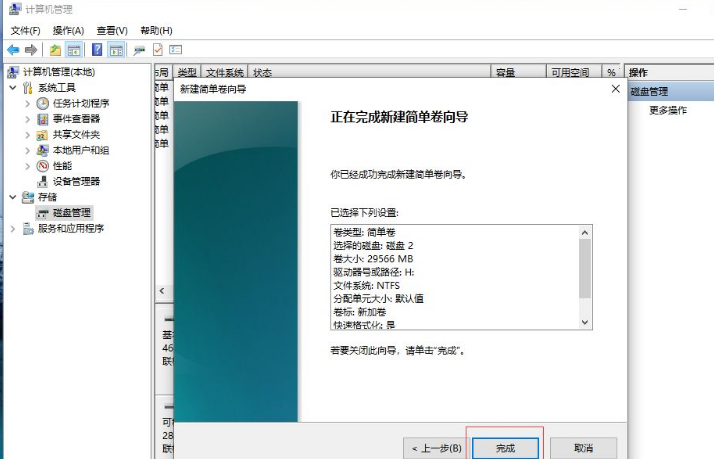714x459 pixels.
Task: Click the Up one level folder icon
Action: [55, 49]
